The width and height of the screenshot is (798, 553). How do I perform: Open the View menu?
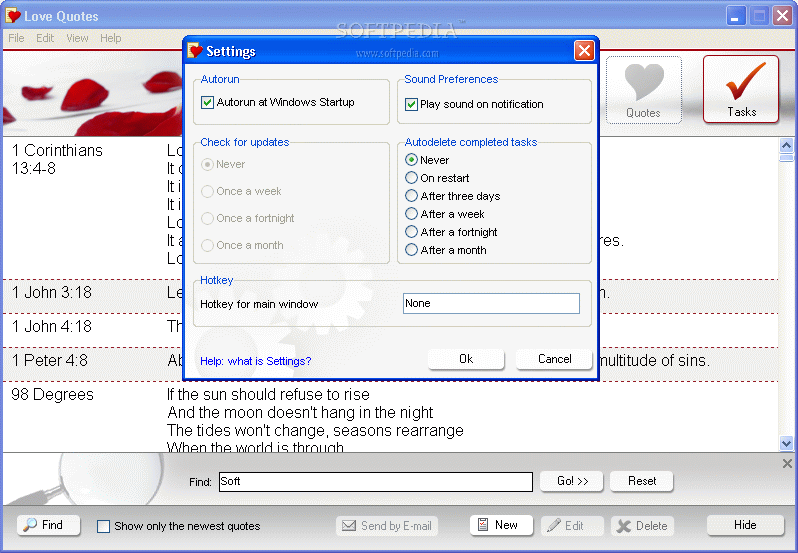(x=77, y=38)
